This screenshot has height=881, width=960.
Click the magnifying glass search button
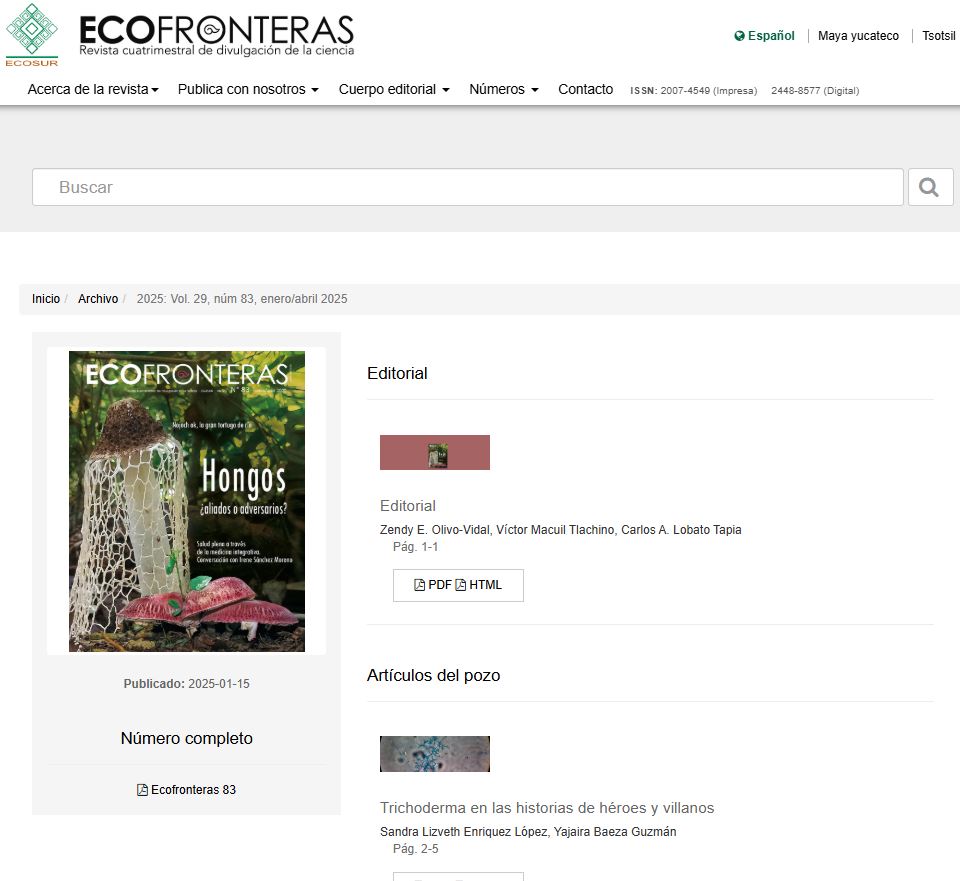tap(930, 187)
